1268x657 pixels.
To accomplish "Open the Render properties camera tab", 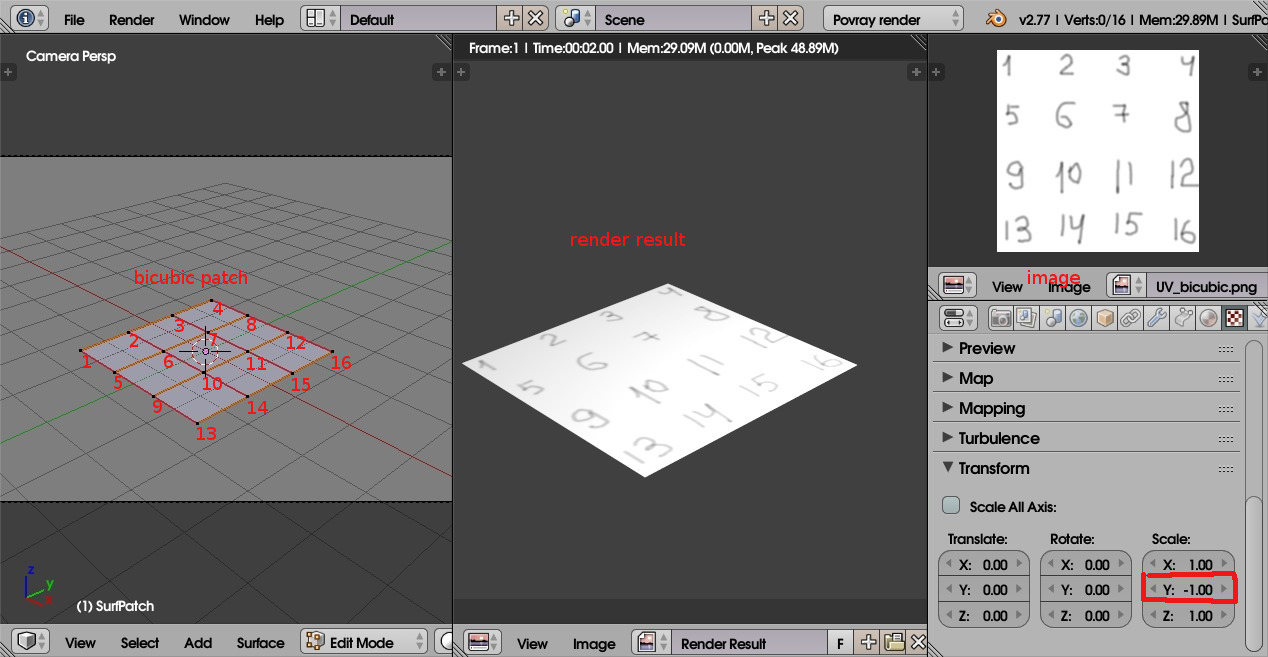I will point(1001,318).
